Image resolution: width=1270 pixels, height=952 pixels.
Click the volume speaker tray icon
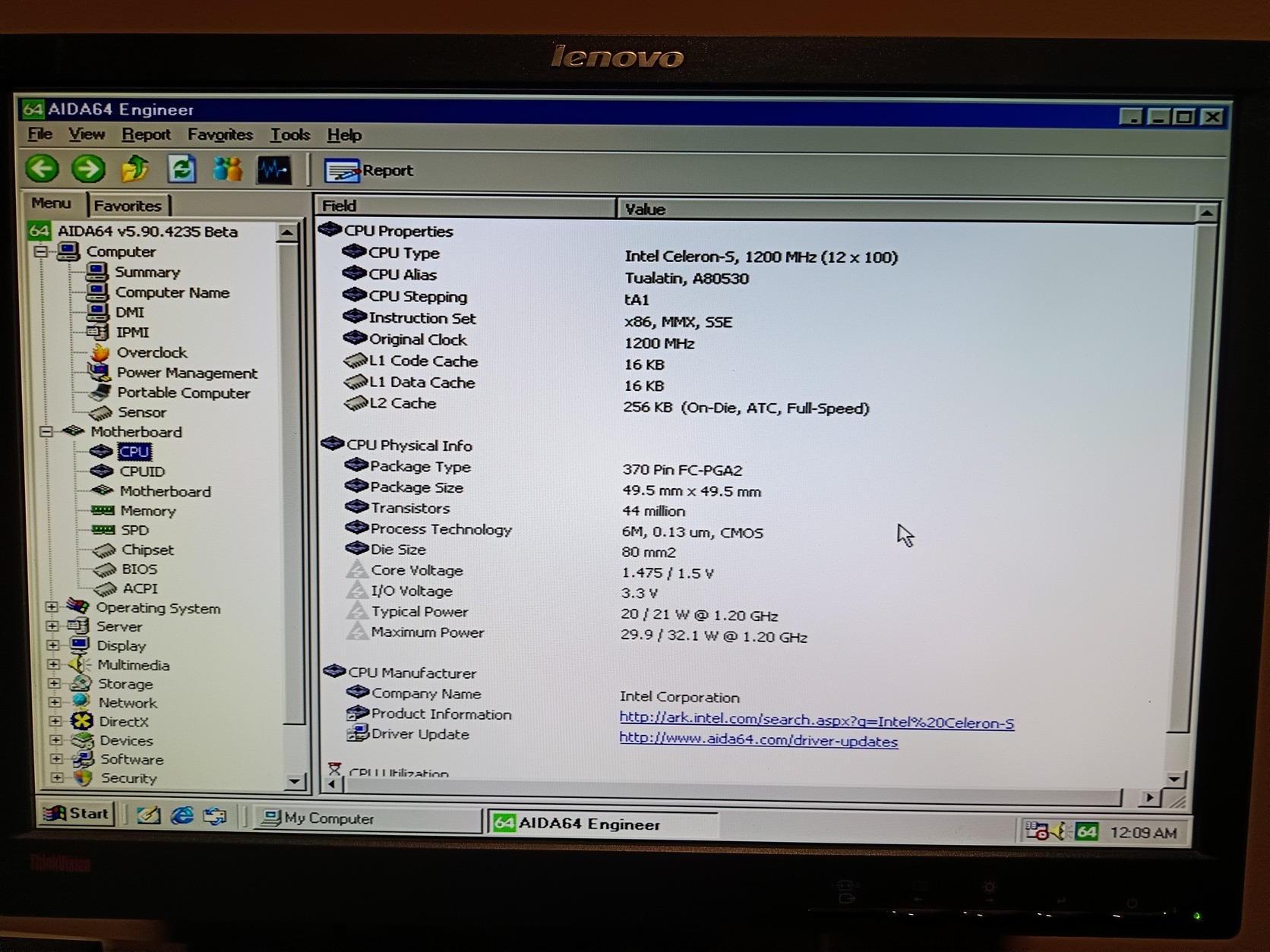click(1061, 831)
